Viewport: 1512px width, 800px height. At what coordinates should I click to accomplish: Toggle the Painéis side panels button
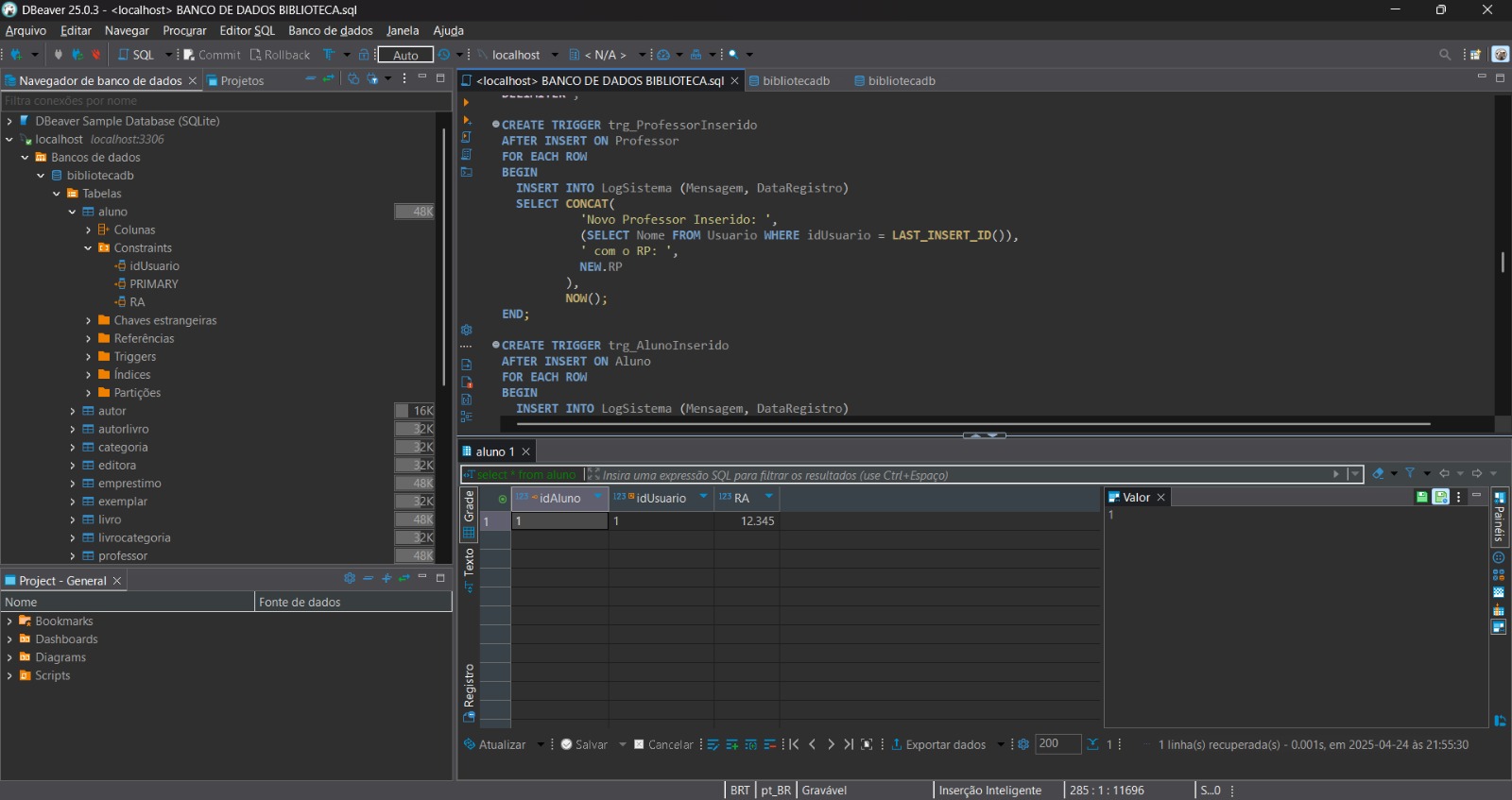pos(1499,516)
